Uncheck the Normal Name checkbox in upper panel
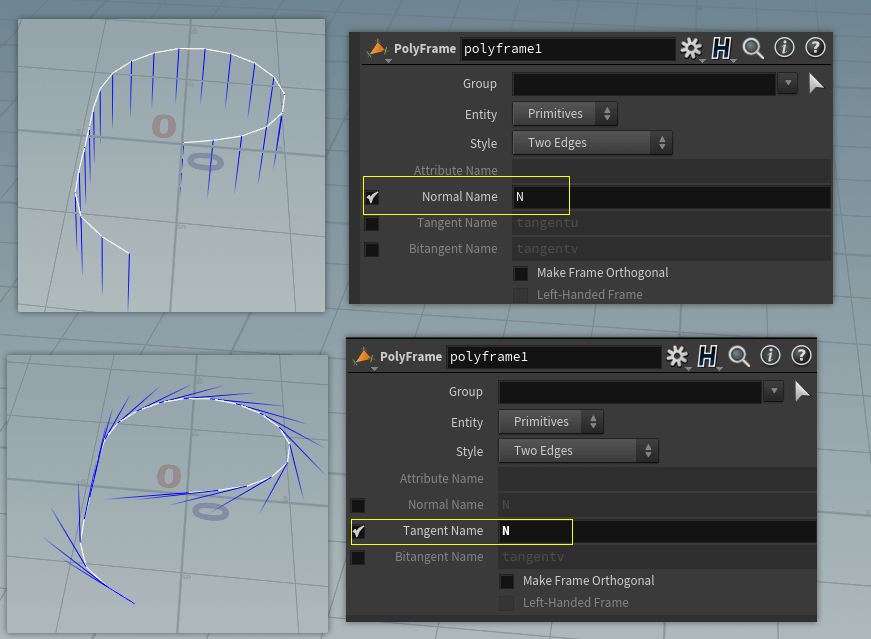This screenshot has height=639, width=871. click(x=372, y=197)
